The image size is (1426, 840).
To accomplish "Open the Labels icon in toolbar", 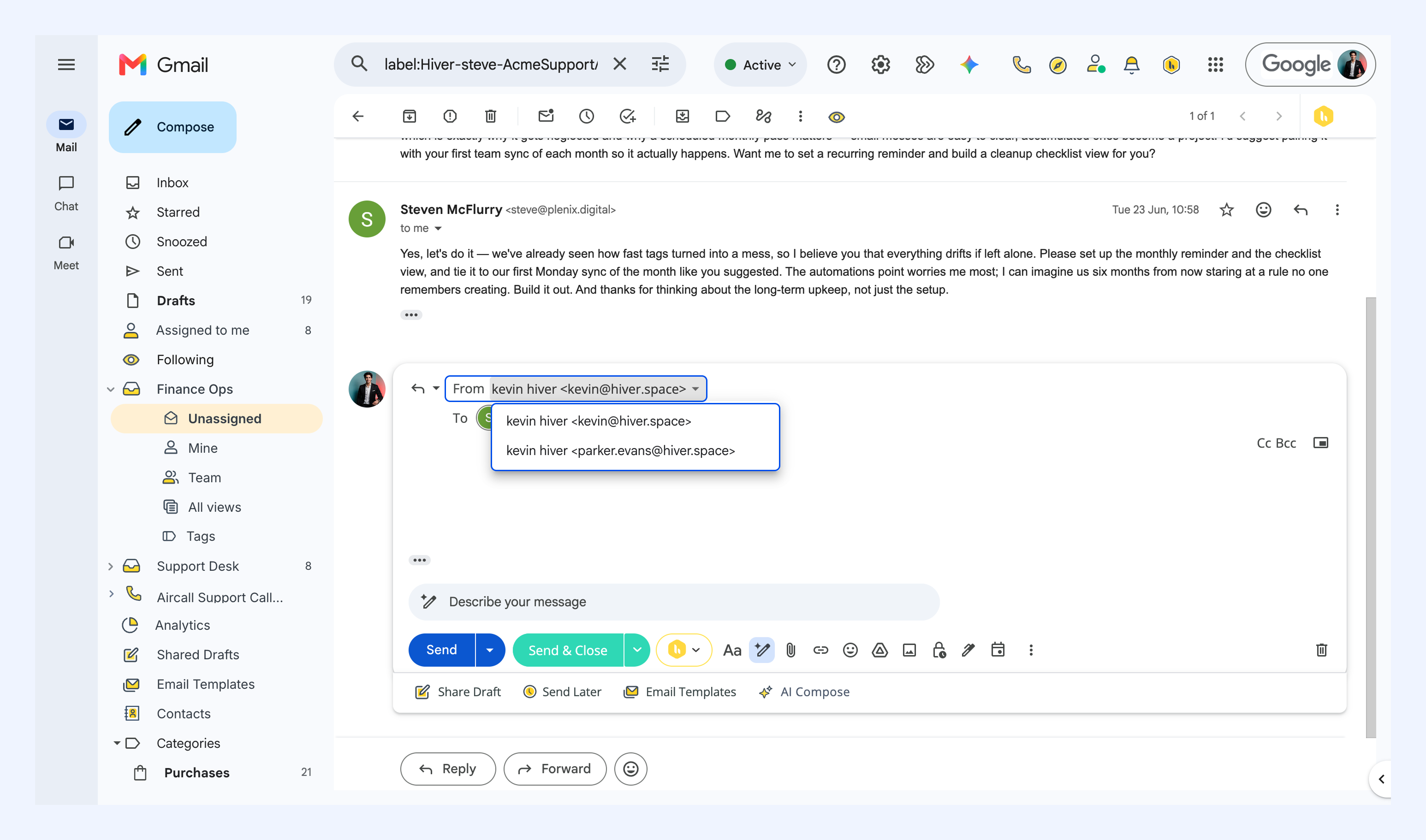I will 723,116.
